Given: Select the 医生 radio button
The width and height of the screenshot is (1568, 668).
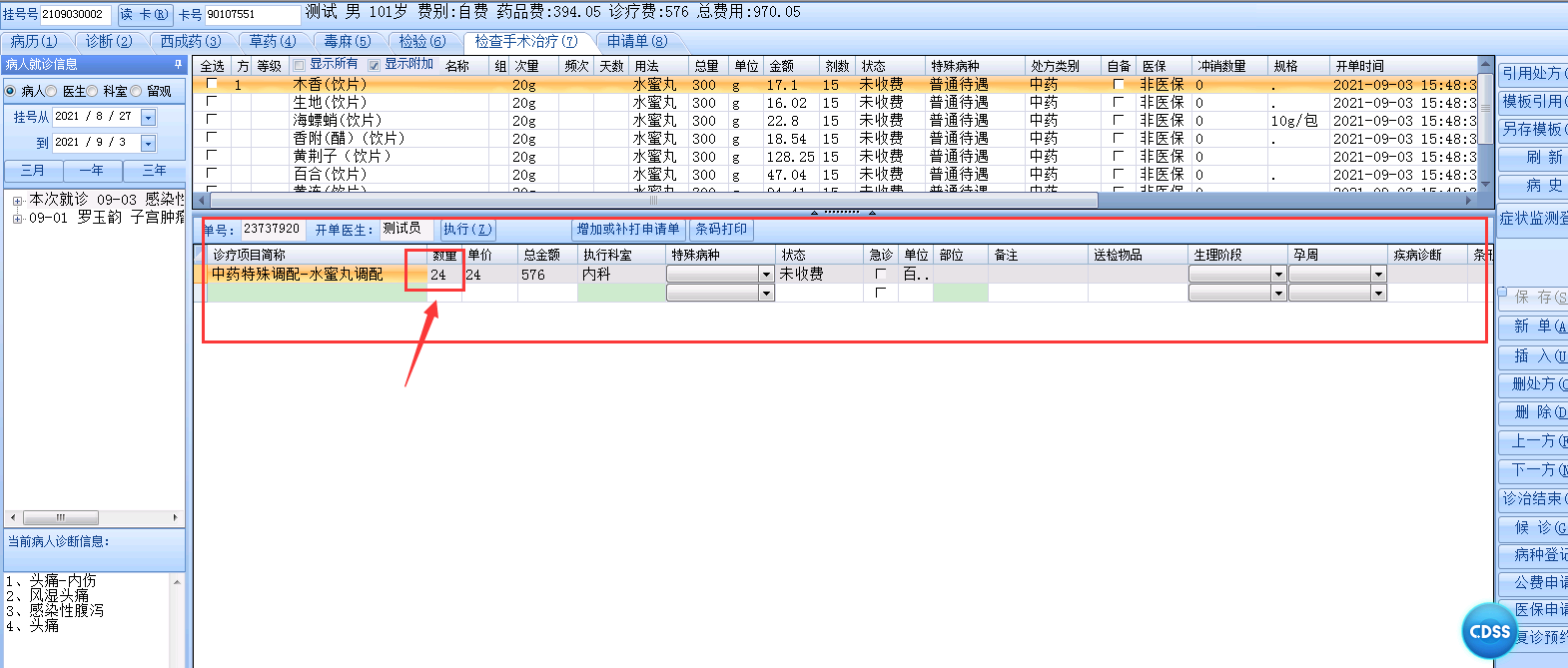Looking at the screenshot, I should [52, 91].
